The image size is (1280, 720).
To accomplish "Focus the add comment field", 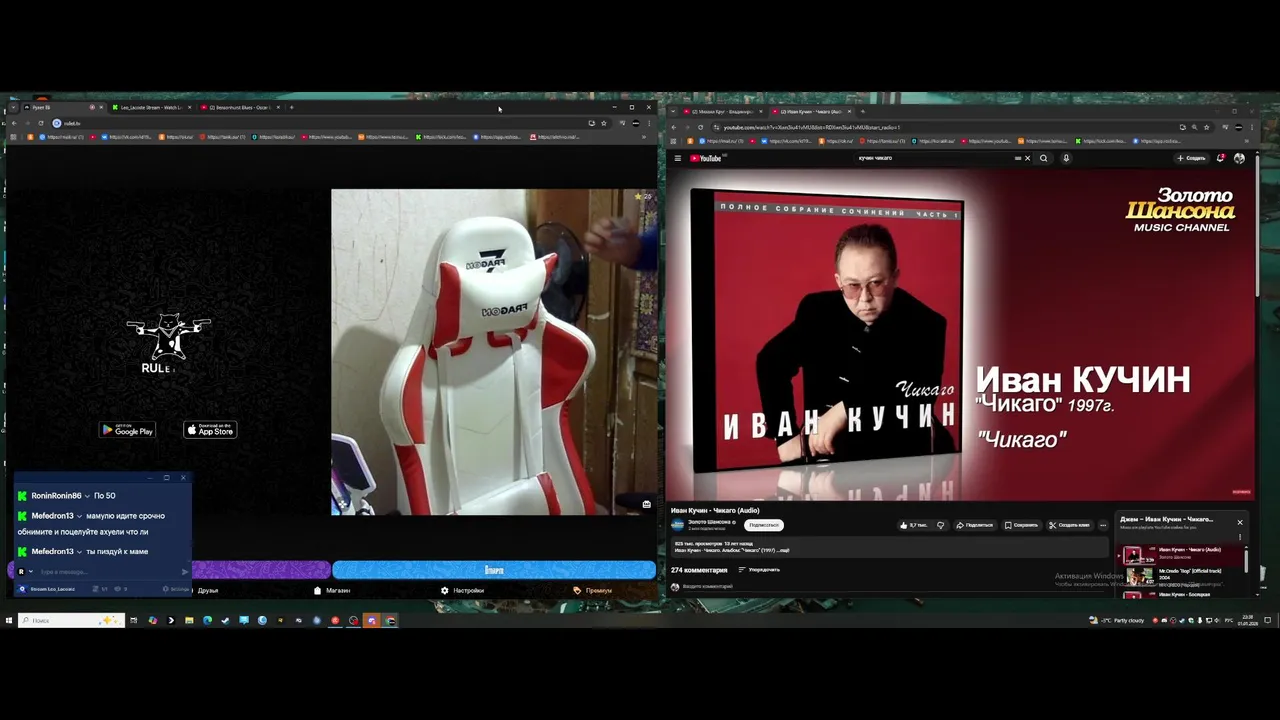I will [x=890, y=587].
